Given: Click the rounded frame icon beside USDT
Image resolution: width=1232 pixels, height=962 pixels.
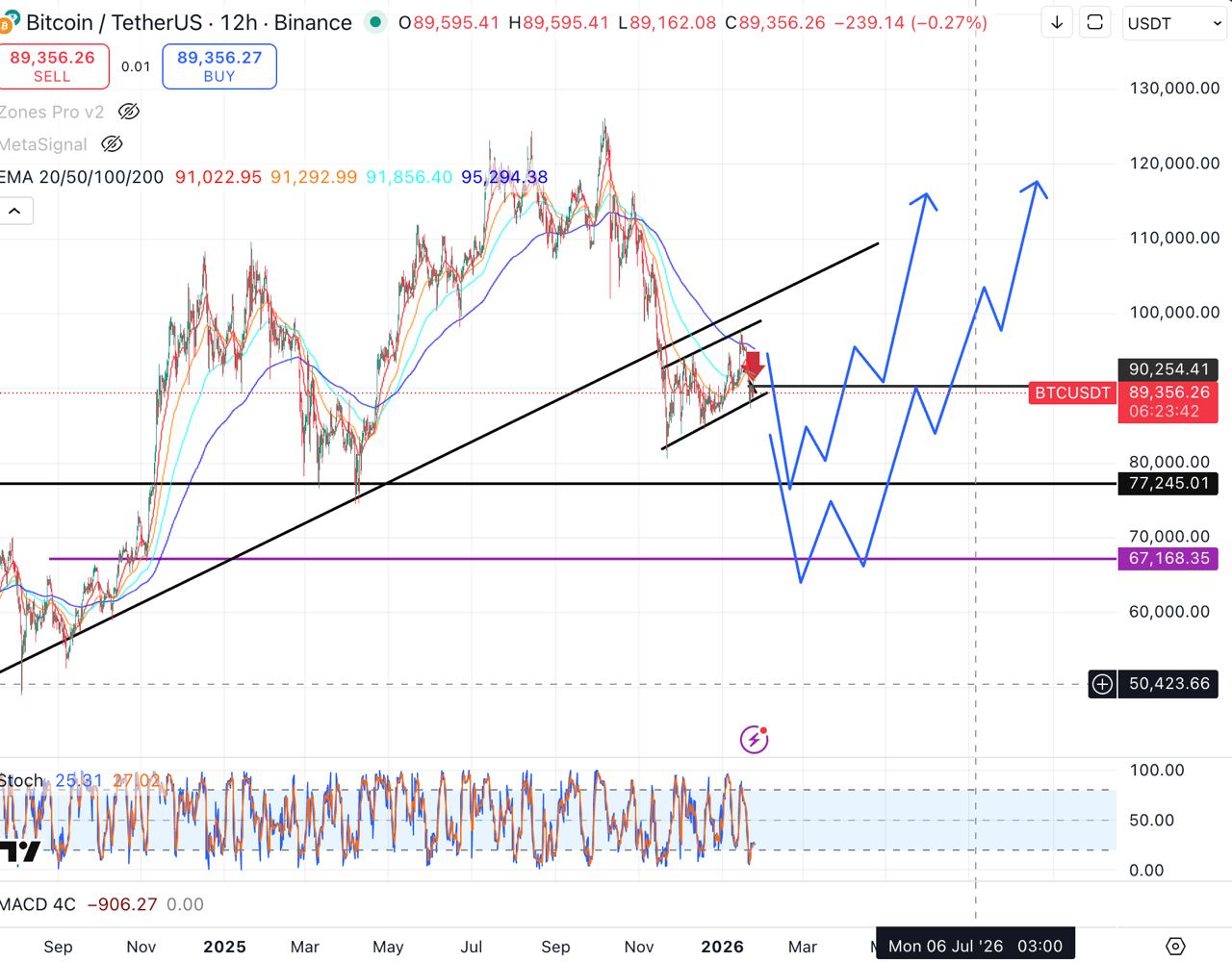Looking at the screenshot, I should (x=1094, y=23).
